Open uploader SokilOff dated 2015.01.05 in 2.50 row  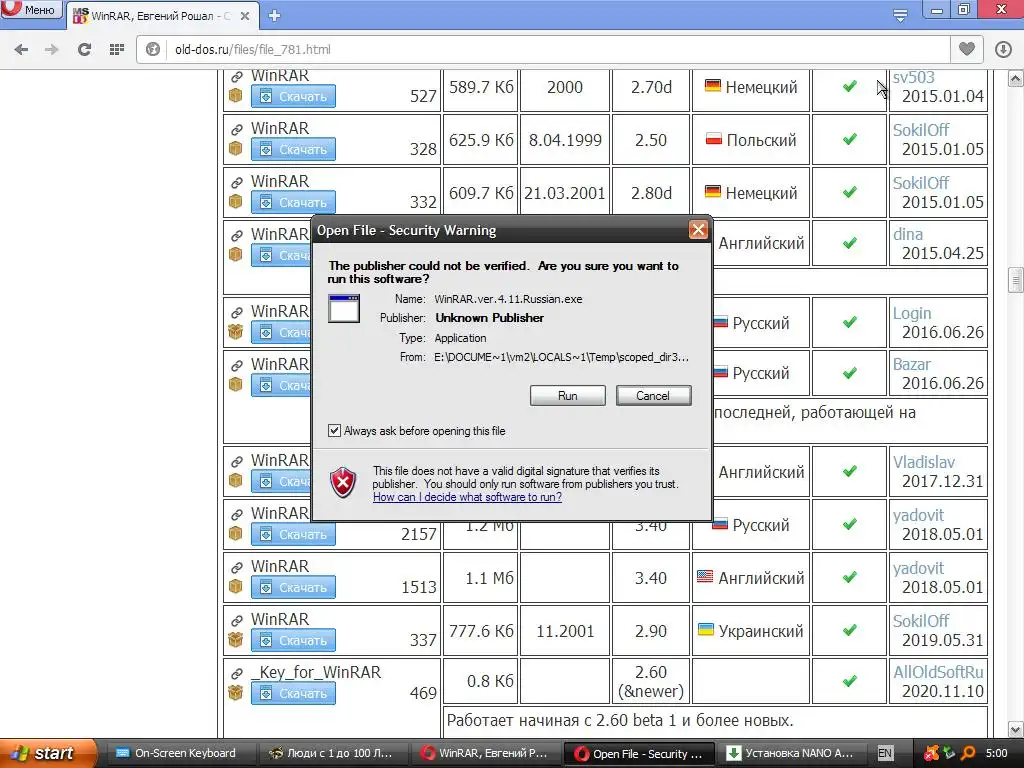pyautogui.click(x=921, y=130)
